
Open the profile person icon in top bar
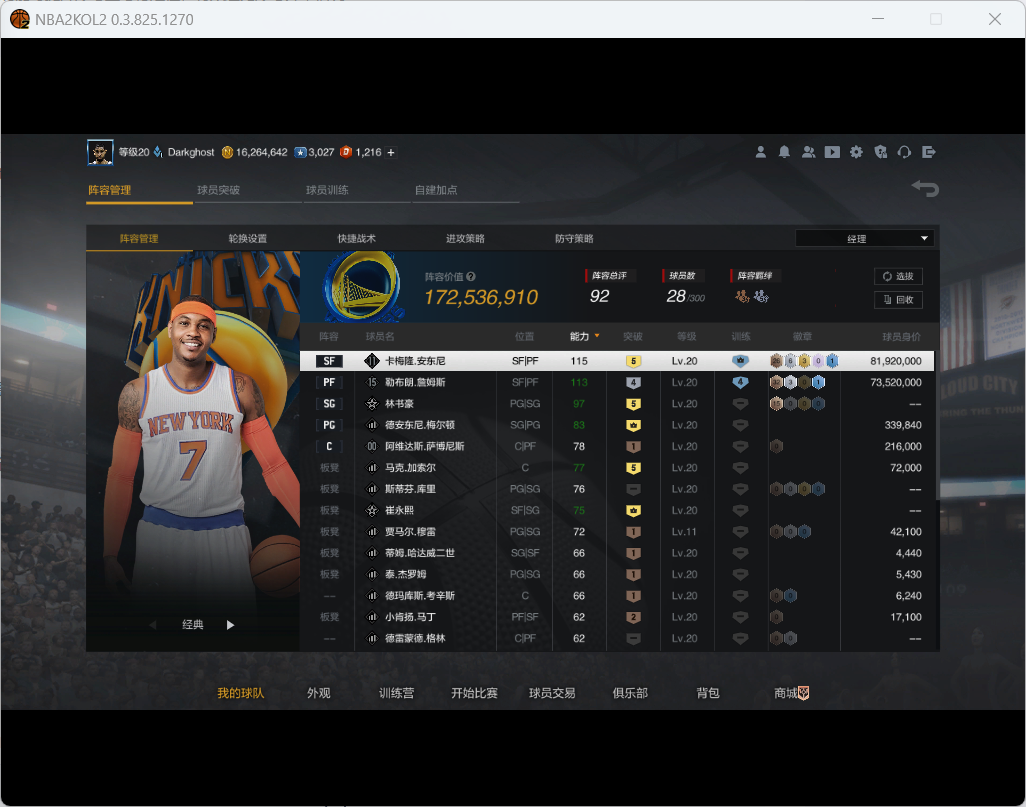760,152
